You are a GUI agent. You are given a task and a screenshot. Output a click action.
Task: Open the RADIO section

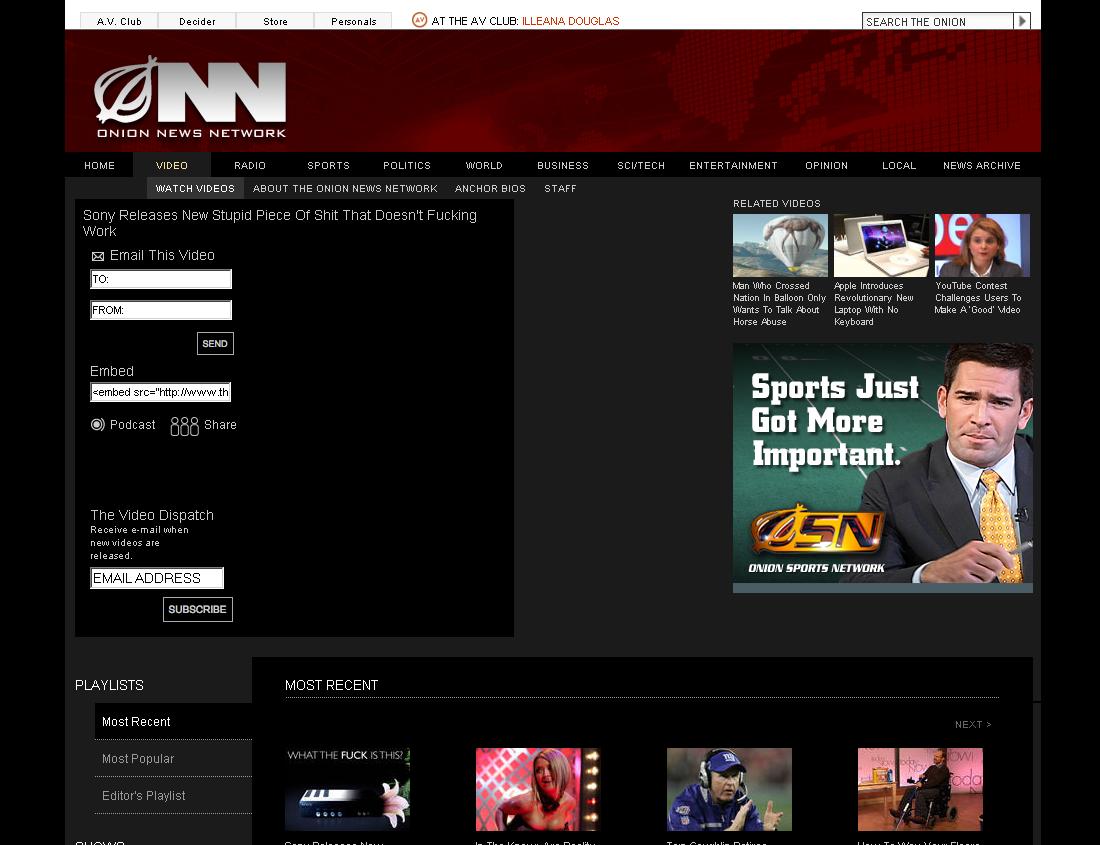point(250,165)
